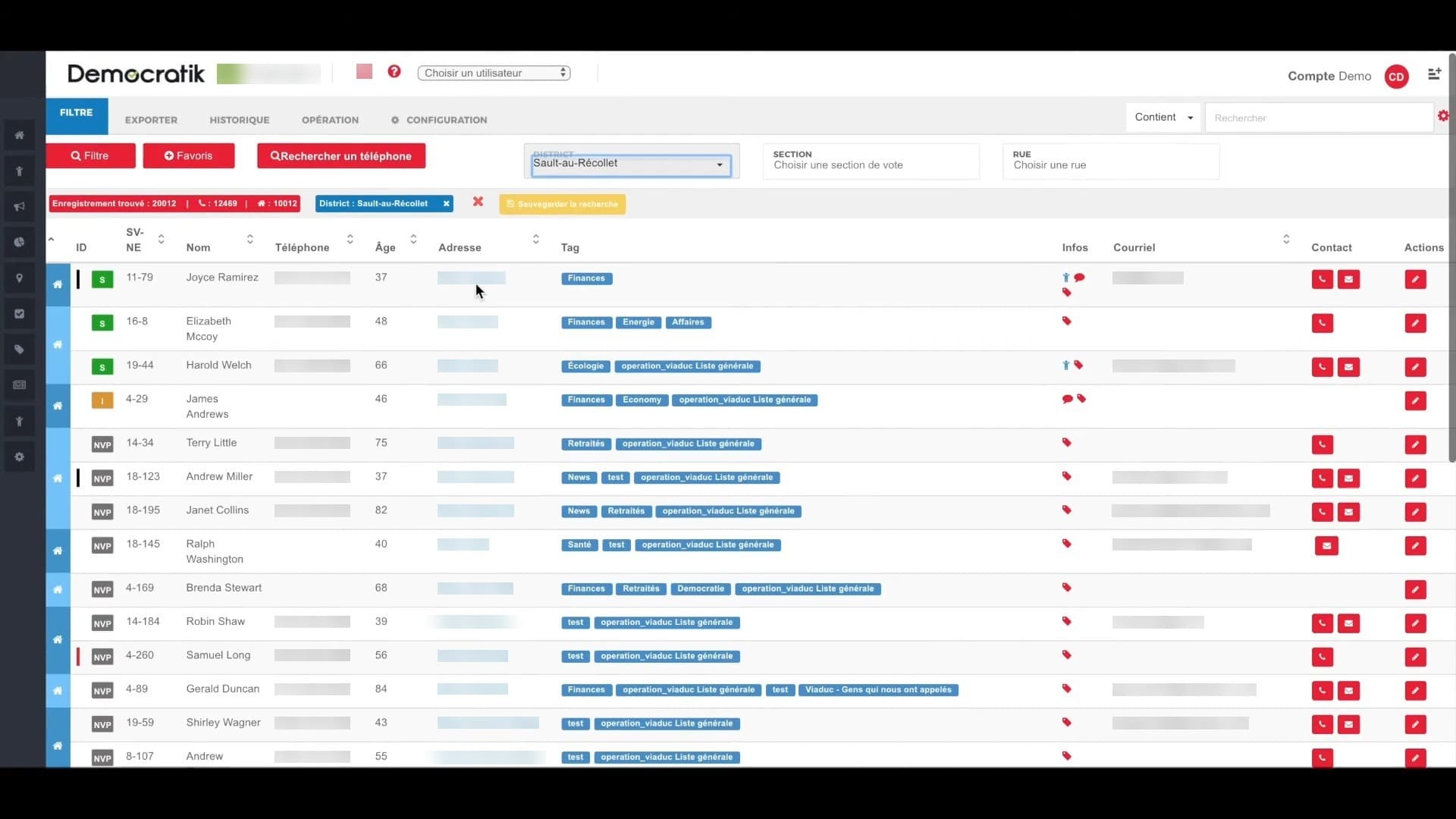1456x819 pixels.
Task: Open the checkbox tasks sidebar icon
Action: (20, 313)
